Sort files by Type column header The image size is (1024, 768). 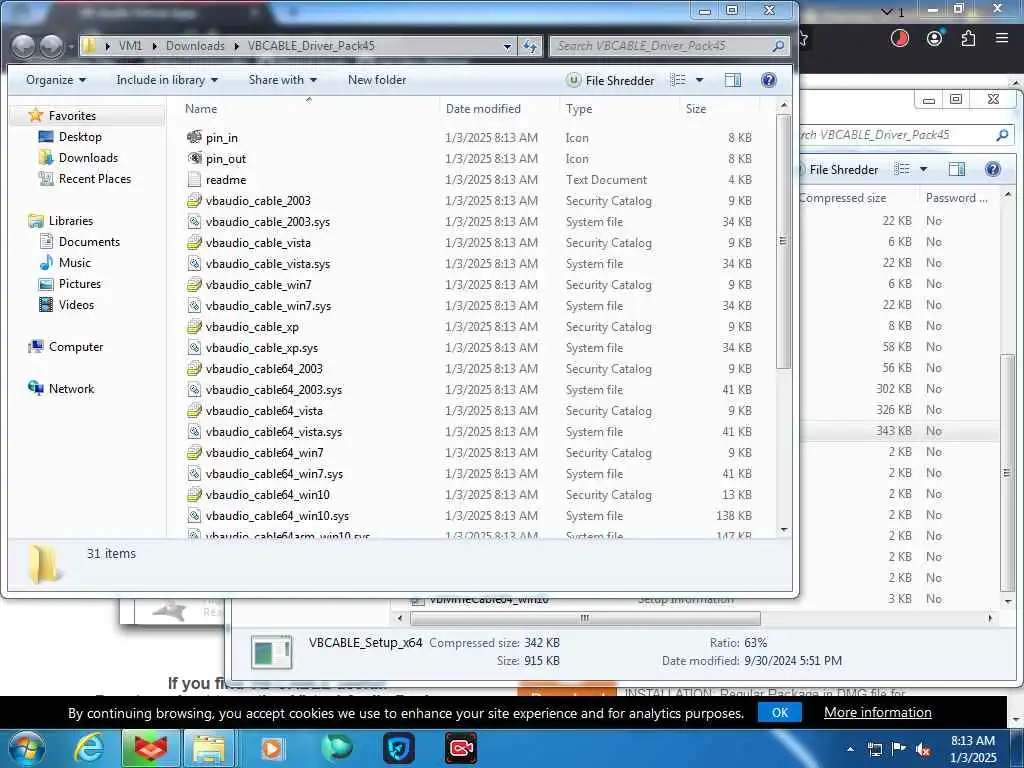coord(579,108)
